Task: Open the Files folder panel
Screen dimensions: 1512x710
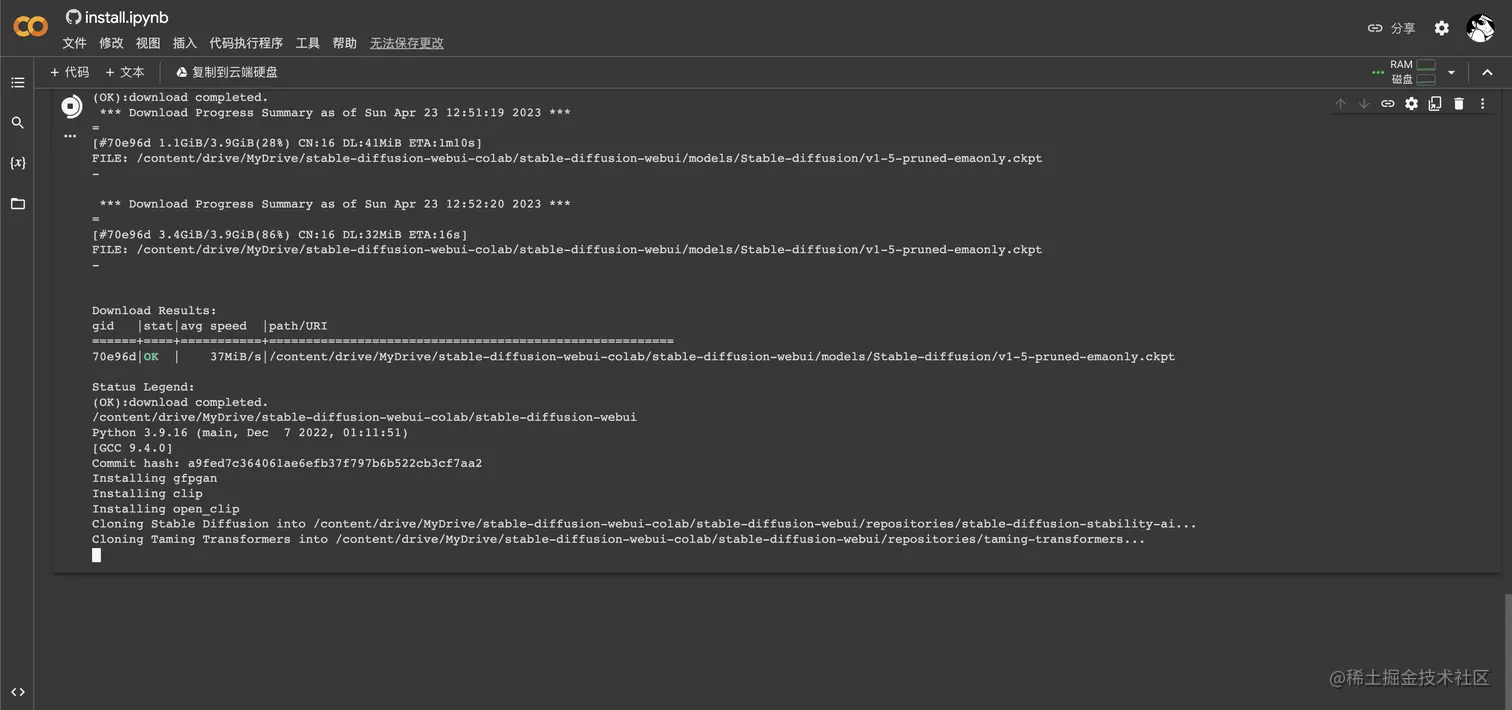Action: click(17, 204)
